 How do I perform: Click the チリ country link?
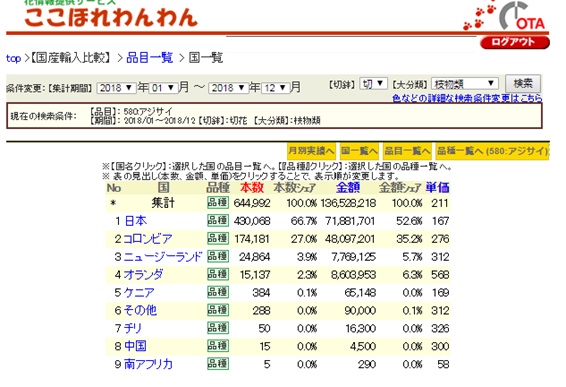(x=133, y=328)
